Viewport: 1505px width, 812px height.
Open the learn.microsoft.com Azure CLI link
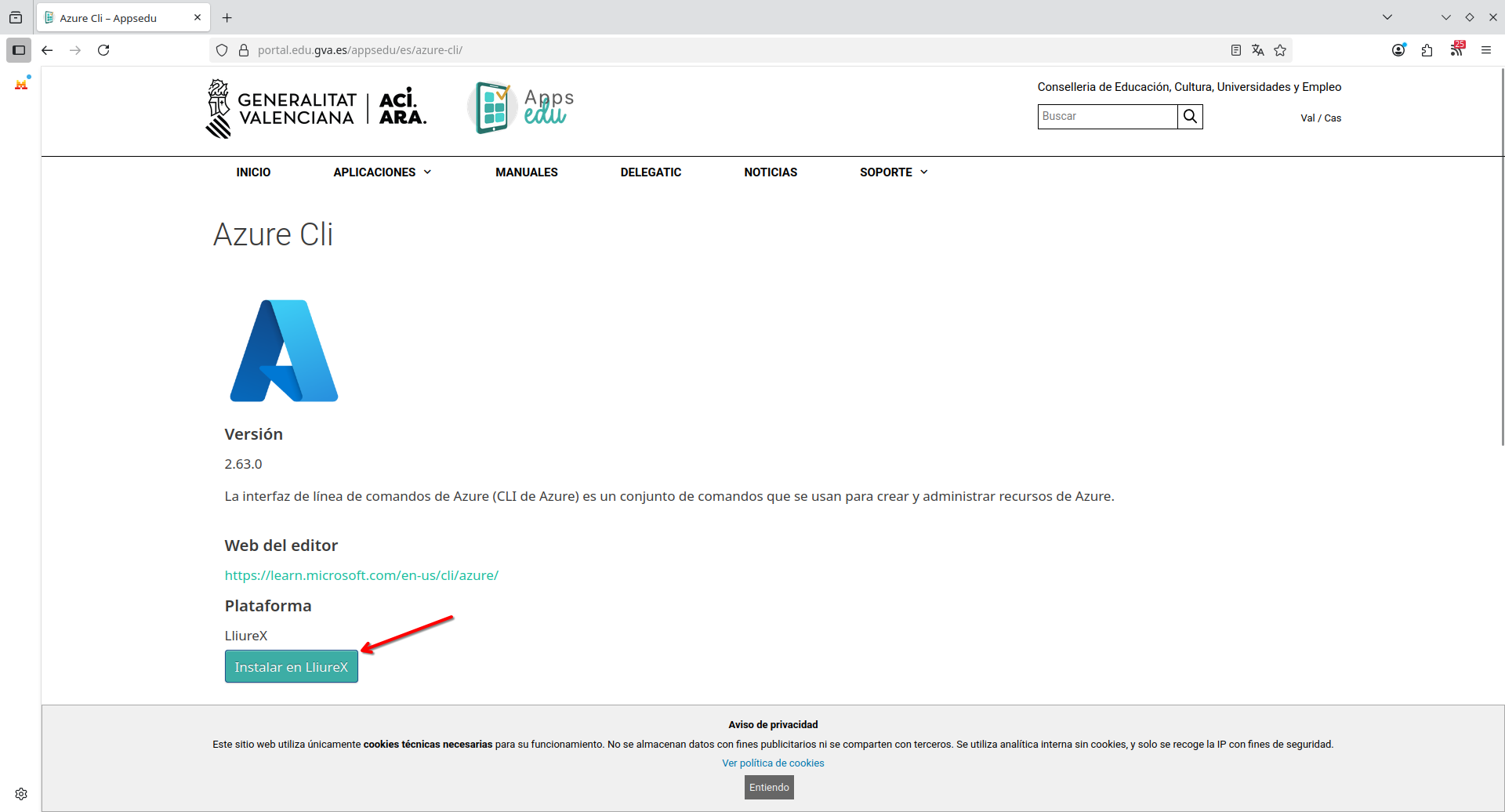click(361, 575)
